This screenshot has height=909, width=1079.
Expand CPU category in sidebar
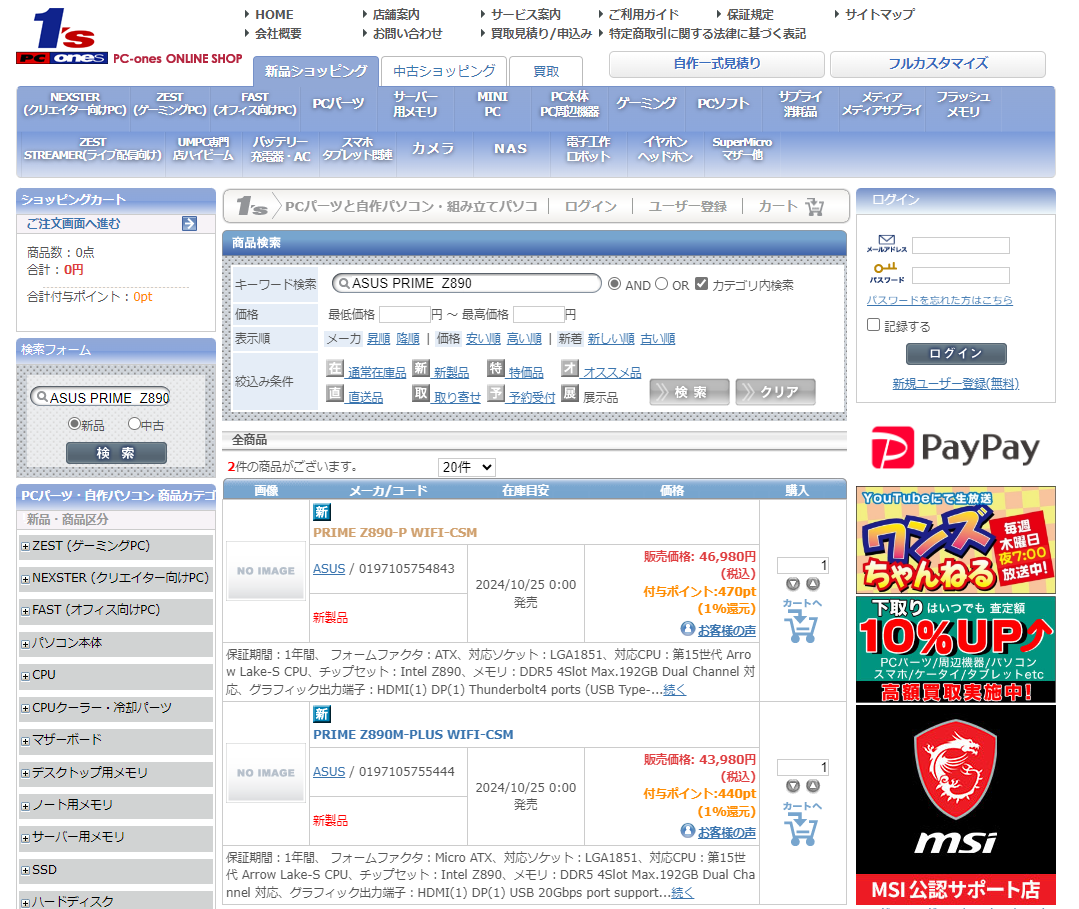coord(25,676)
